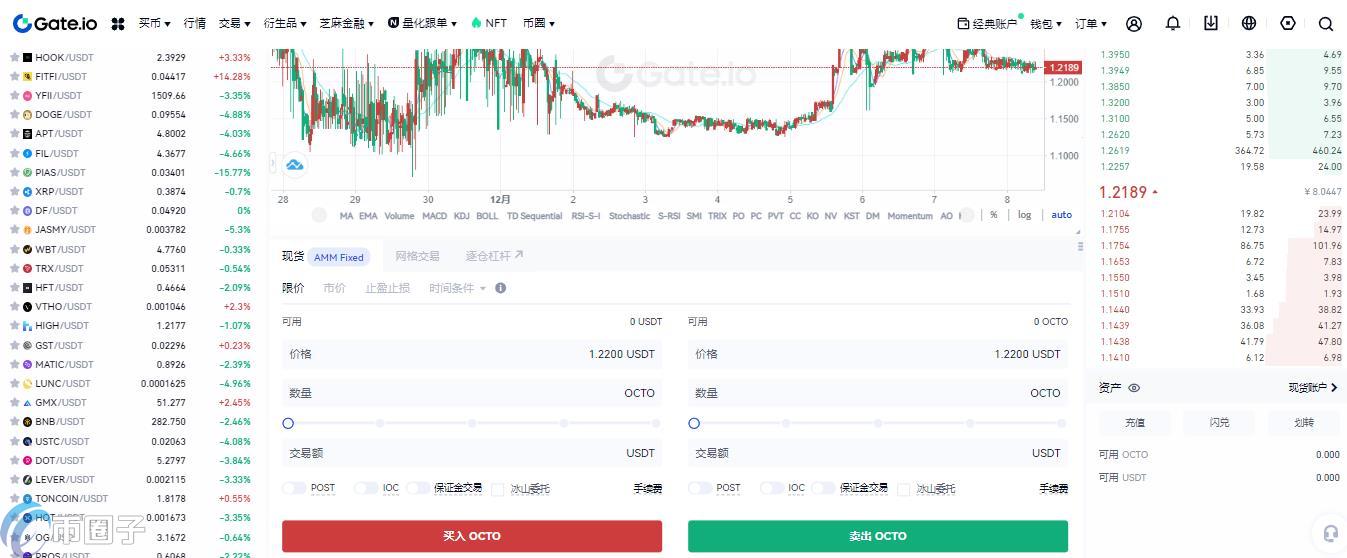Click the app download icon in header

tap(1210, 23)
